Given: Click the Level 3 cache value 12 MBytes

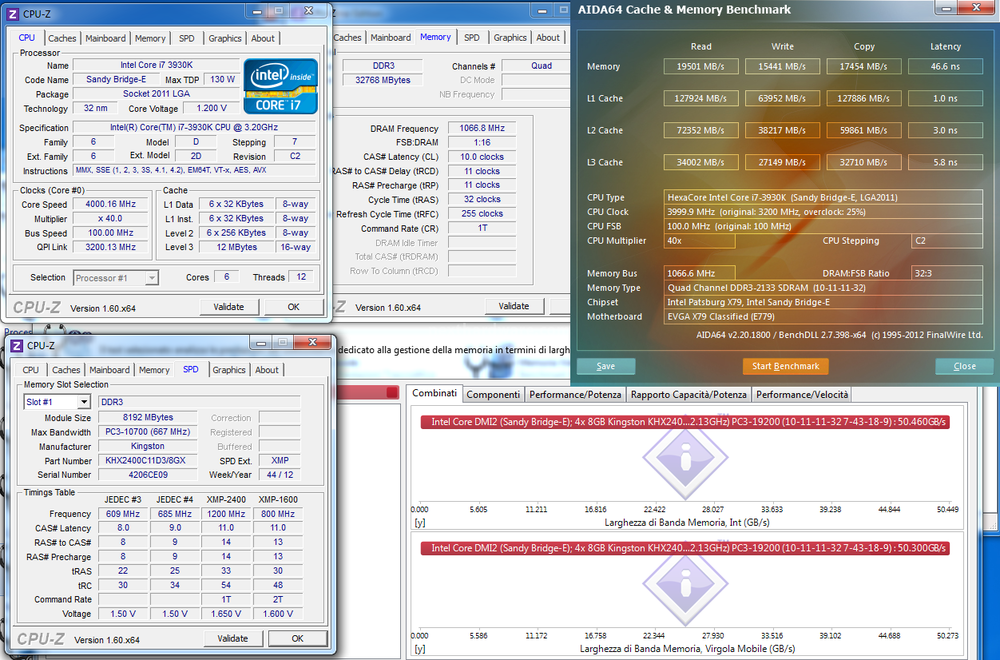Looking at the screenshot, I should (237, 247).
